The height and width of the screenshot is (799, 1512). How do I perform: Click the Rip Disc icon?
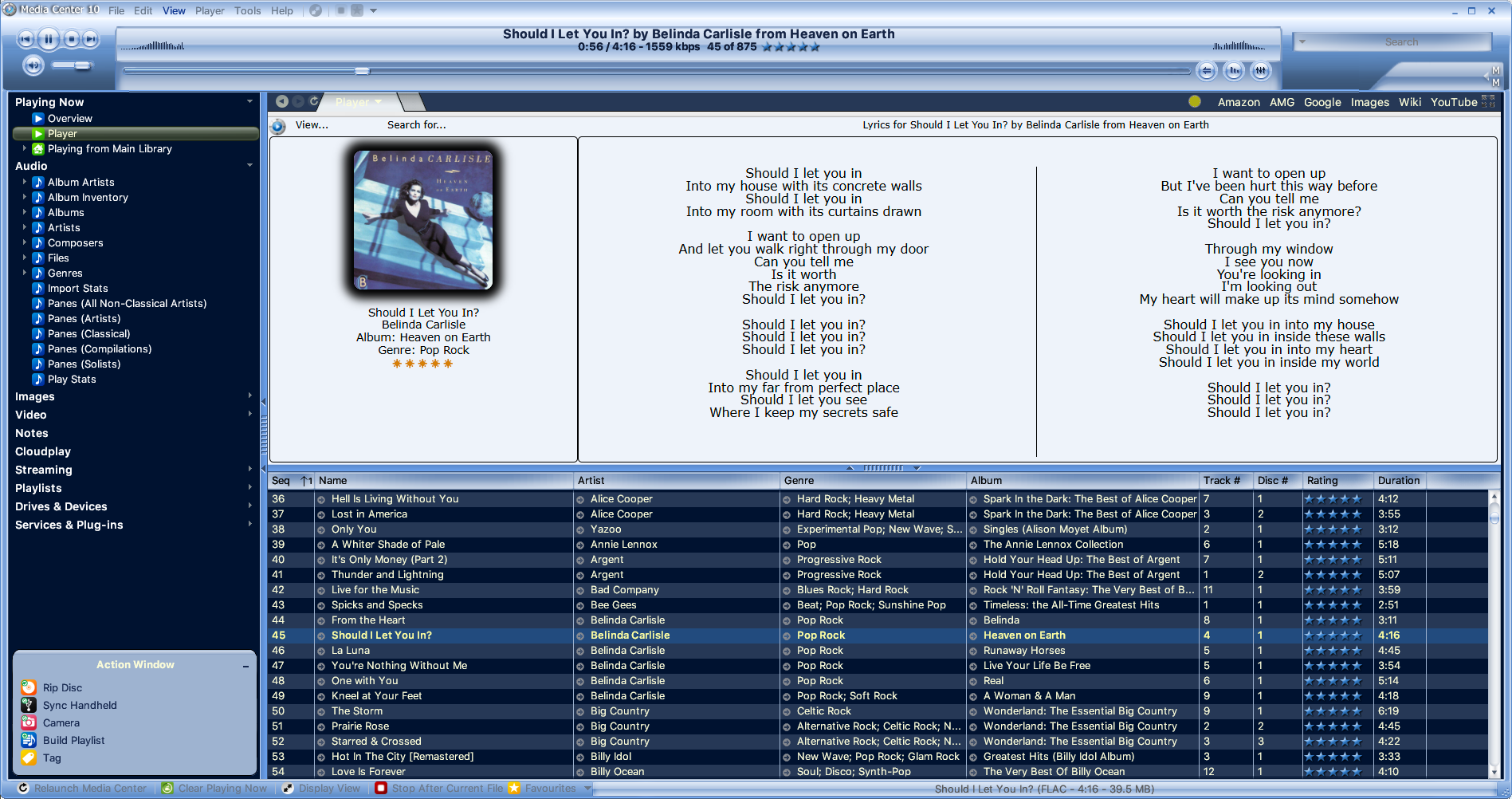29,687
